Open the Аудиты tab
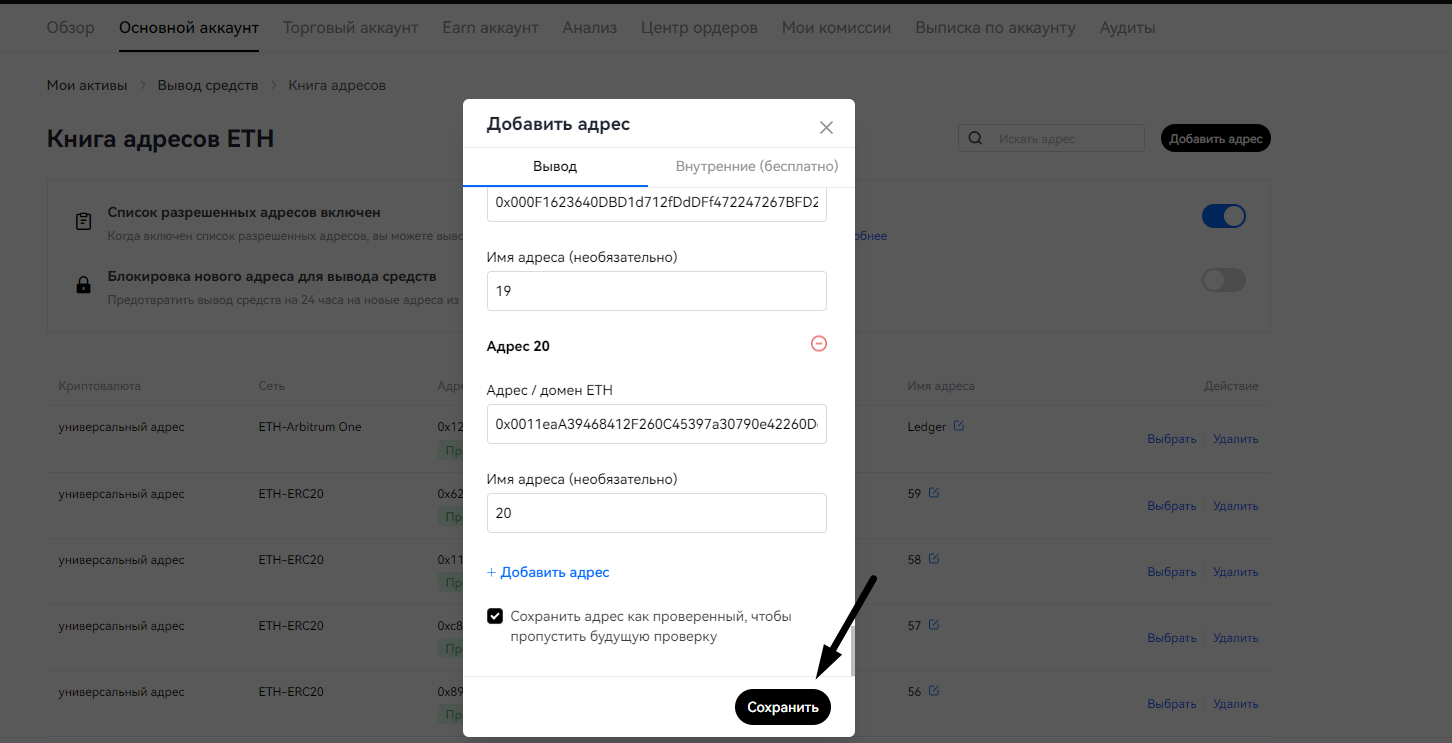This screenshot has width=1452, height=743. point(1128,27)
